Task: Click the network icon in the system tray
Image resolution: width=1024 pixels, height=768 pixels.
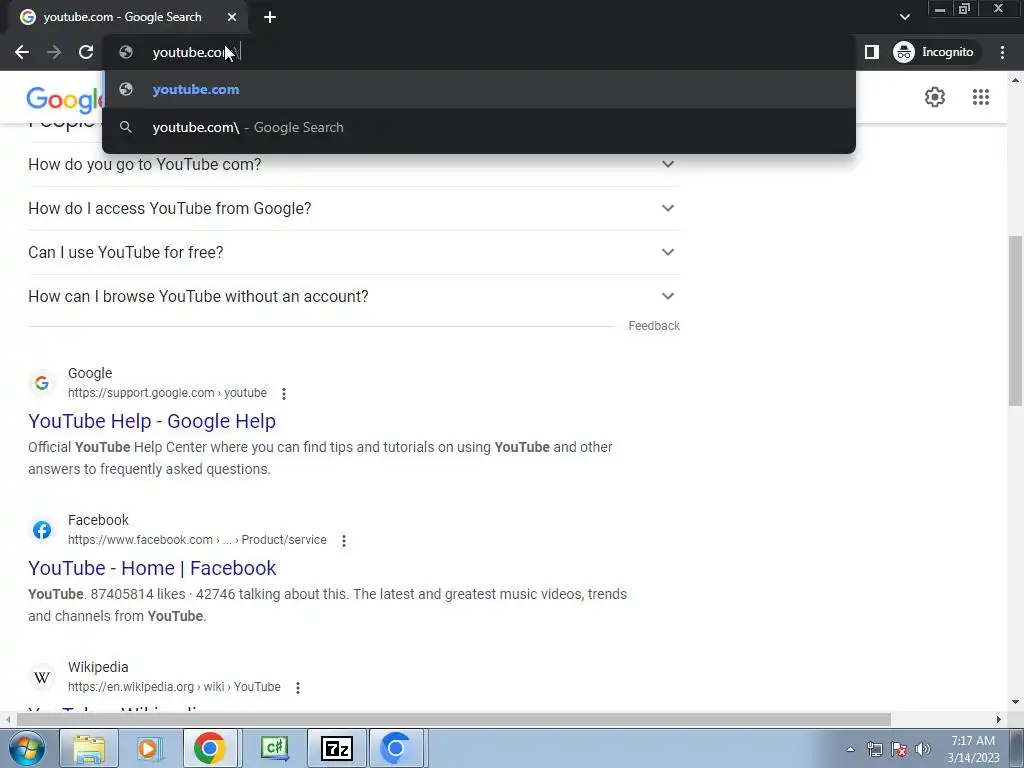Action: [874, 749]
